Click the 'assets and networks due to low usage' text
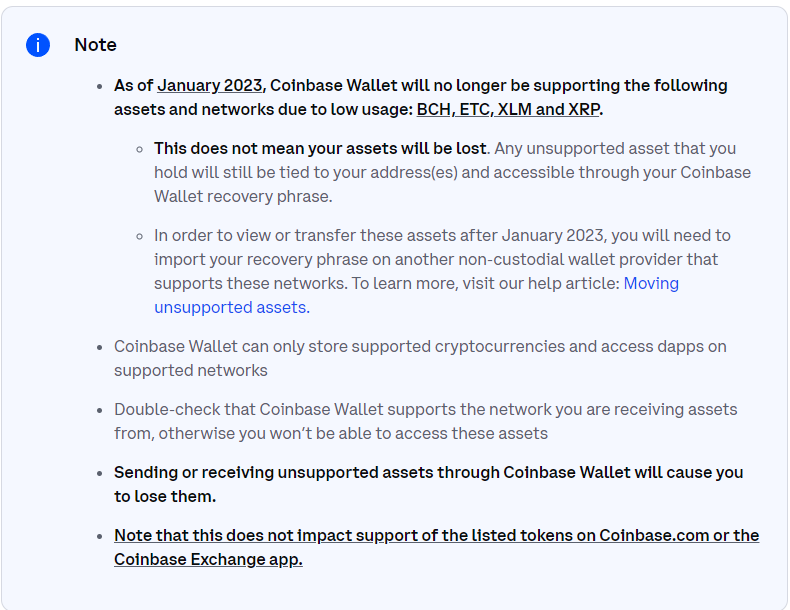The image size is (790, 610). [x=263, y=109]
